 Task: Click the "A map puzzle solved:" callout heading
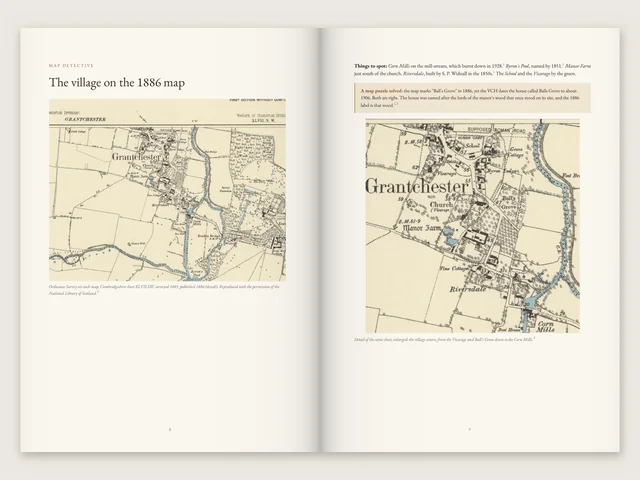pyautogui.click(x=381, y=91)
